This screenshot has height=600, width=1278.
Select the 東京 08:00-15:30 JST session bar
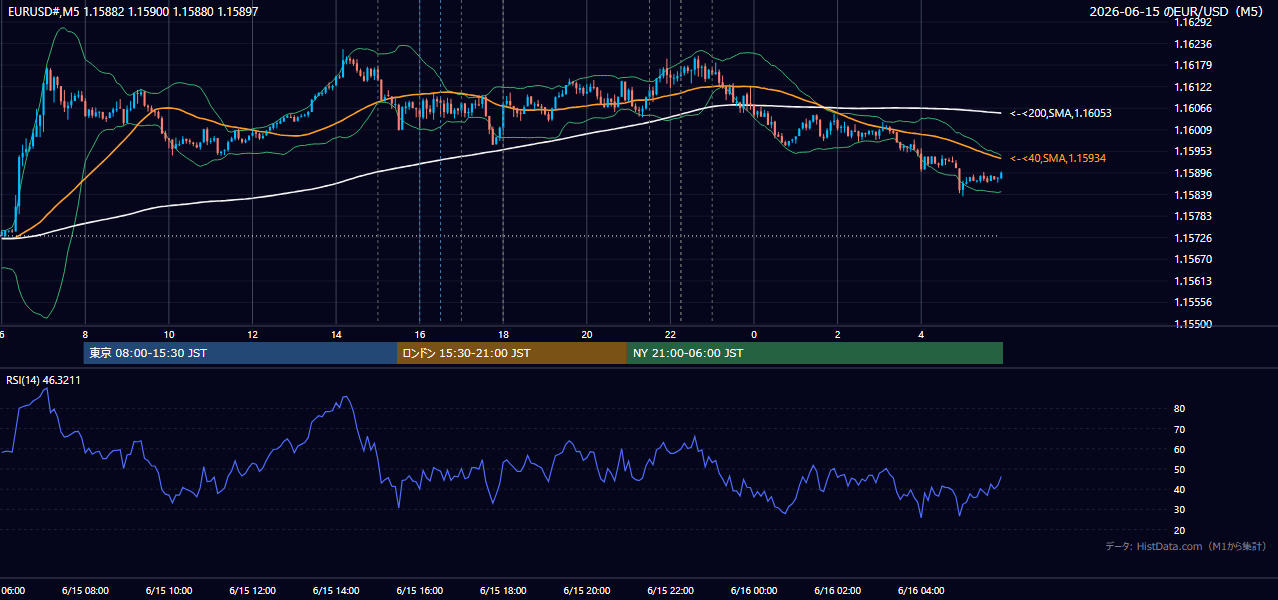click(240, 353)
